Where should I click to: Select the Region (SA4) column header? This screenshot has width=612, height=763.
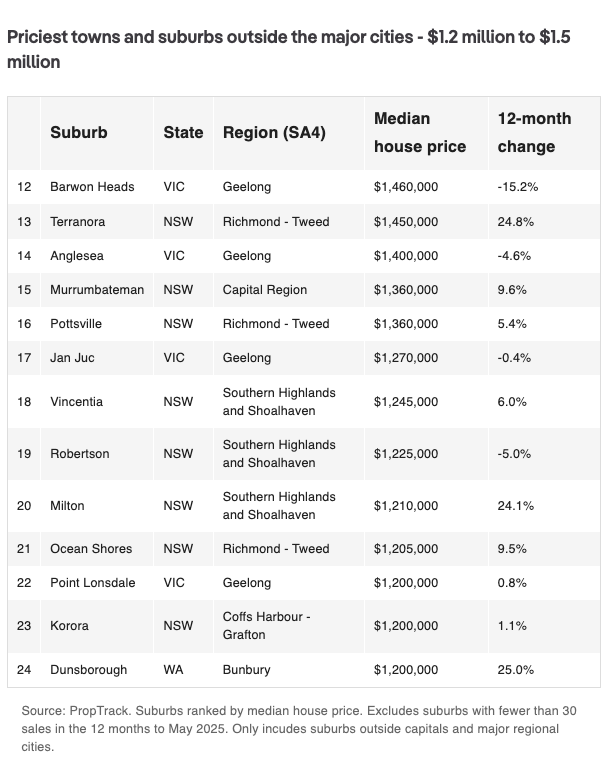click(274, 132)
